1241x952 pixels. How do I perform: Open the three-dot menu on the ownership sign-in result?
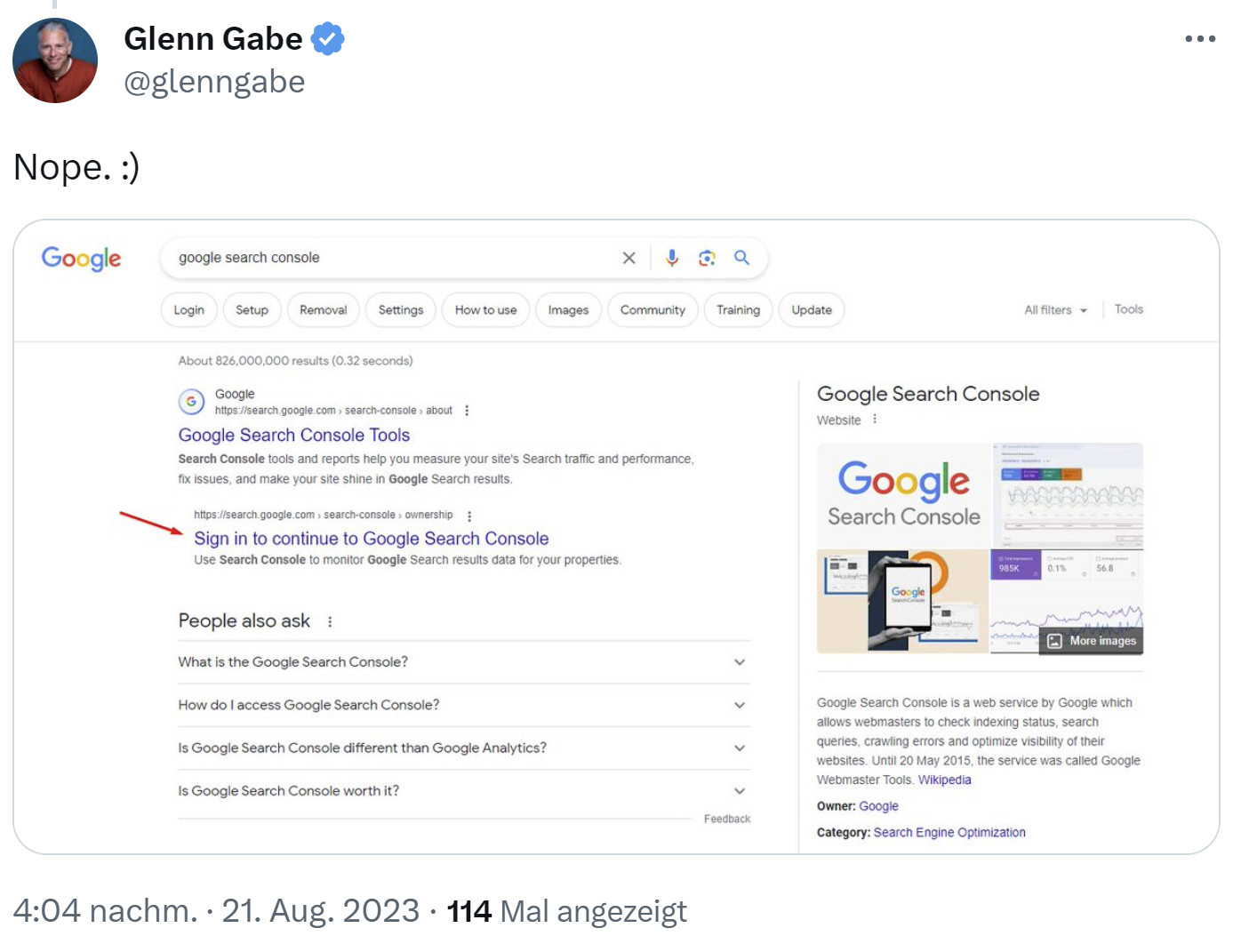pyautogui.click(x=468, y=515)
